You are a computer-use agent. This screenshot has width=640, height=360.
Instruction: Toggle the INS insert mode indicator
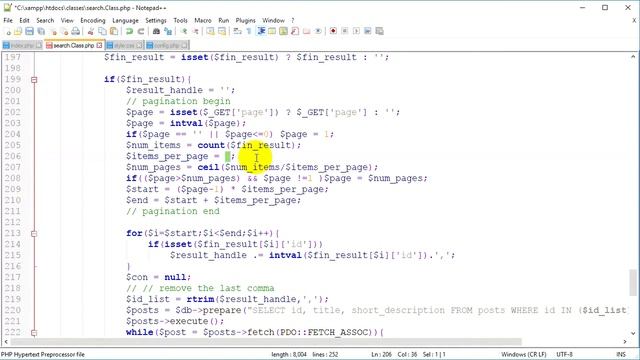pos(621,354)
